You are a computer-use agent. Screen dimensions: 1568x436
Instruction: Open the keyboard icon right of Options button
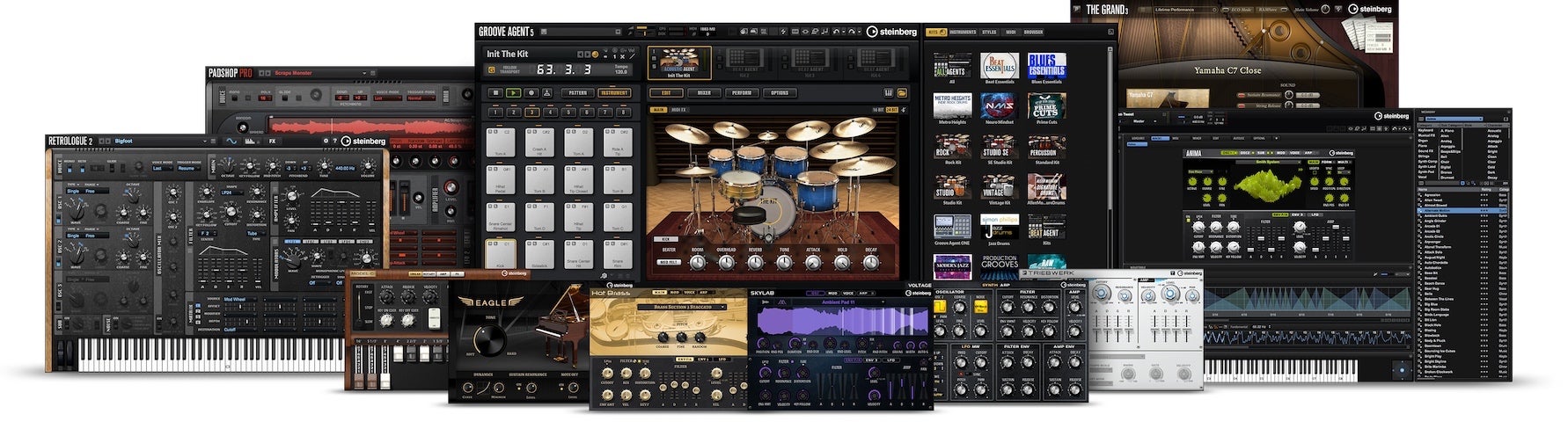889,92
